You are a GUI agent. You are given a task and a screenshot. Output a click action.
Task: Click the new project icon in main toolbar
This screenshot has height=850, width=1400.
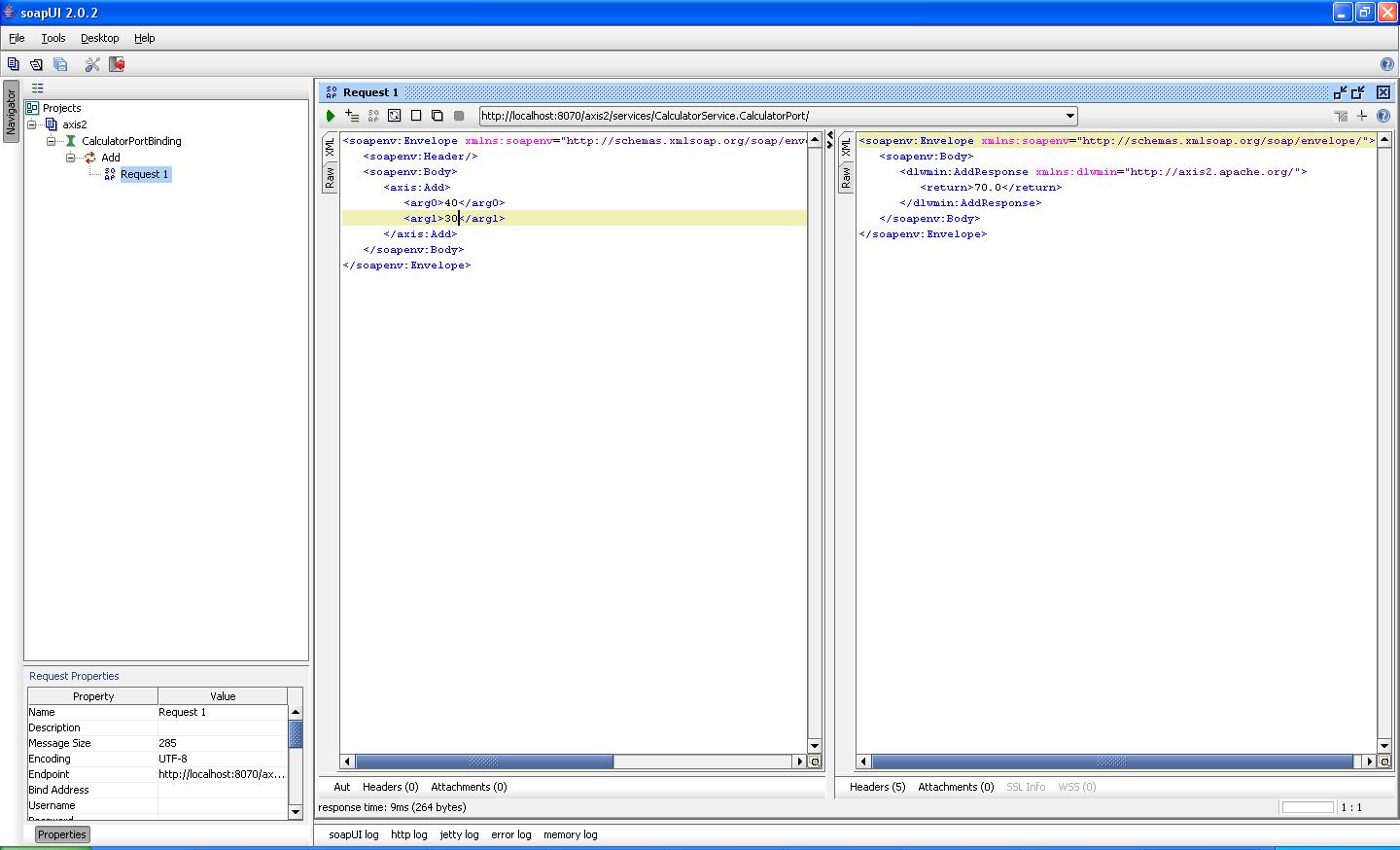click(x=13, y=64)
